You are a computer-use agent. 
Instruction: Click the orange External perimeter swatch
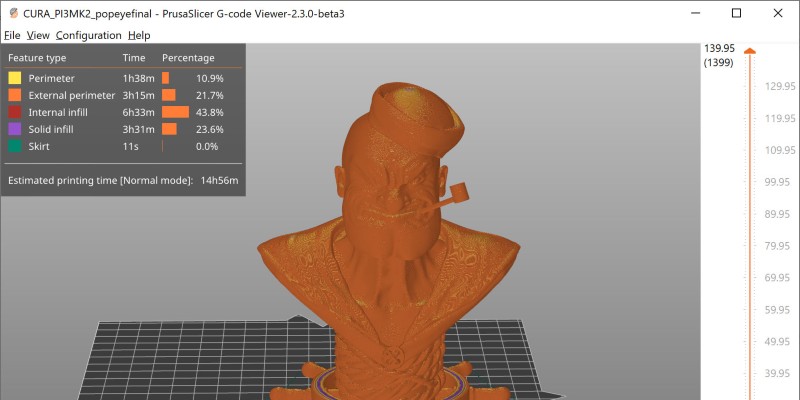click(x=15, y=95)
